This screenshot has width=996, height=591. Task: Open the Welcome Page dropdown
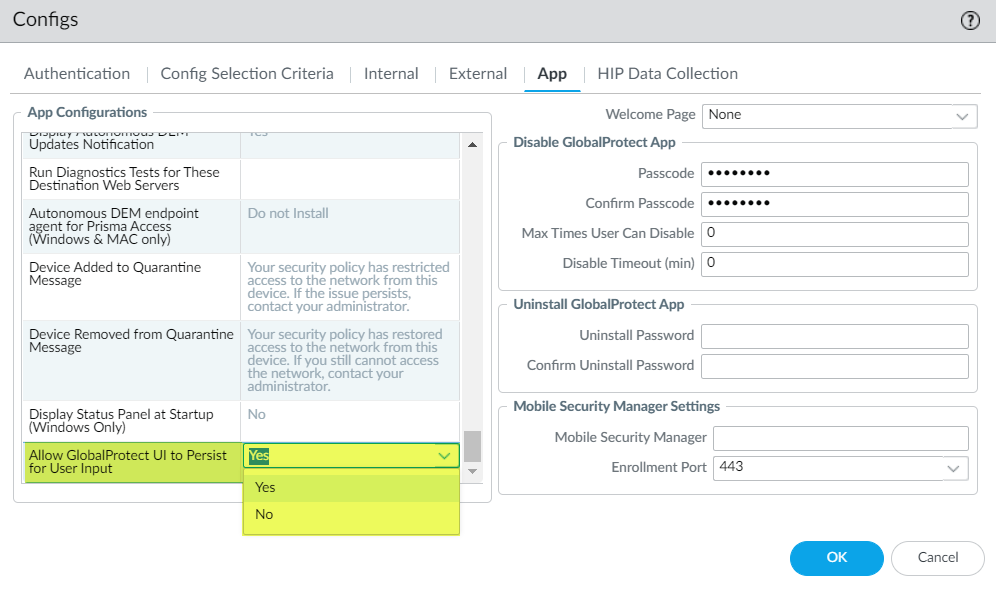tap(963, 116)
